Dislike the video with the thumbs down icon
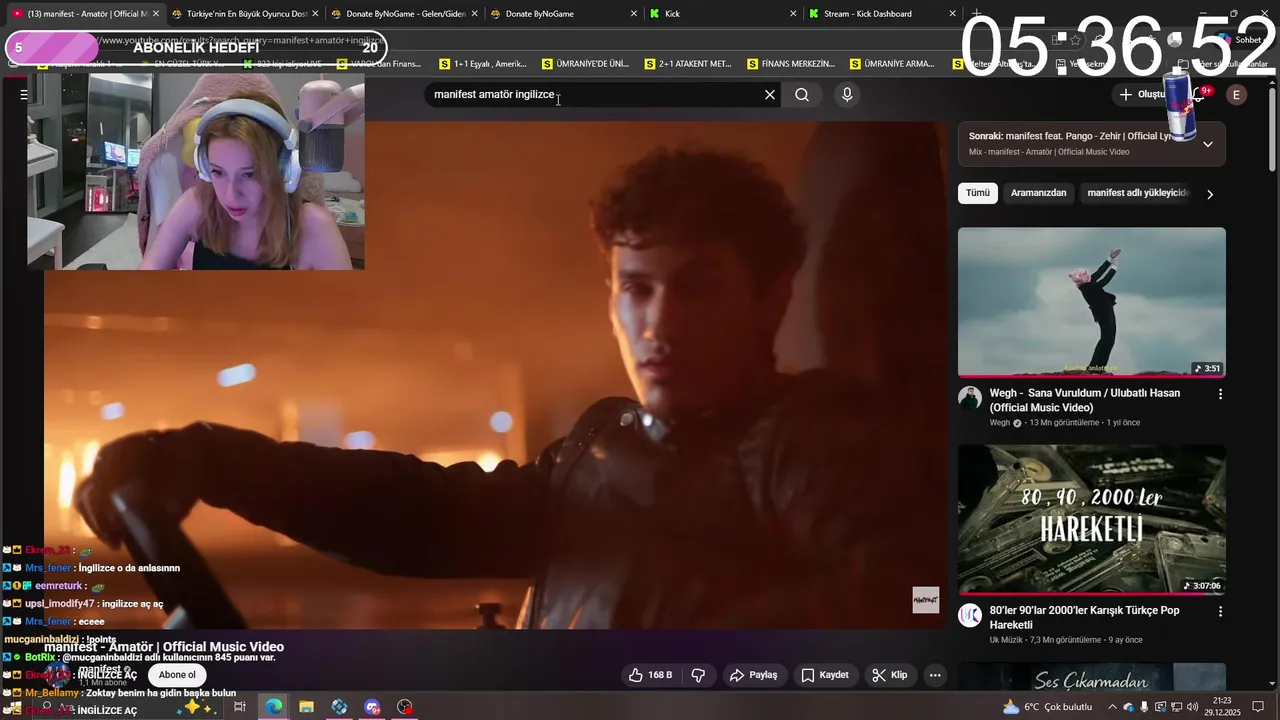This screenshot has height=720, width=1280. (x=698, y=675)
